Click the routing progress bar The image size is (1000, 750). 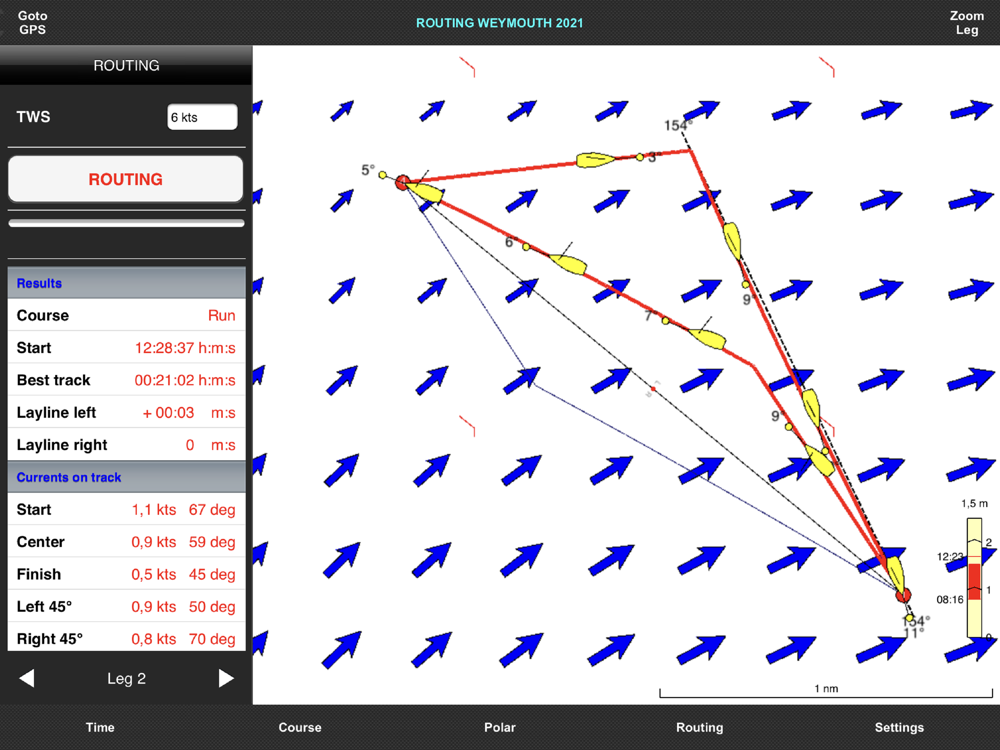pyautogui.click(x=126, y=223)
